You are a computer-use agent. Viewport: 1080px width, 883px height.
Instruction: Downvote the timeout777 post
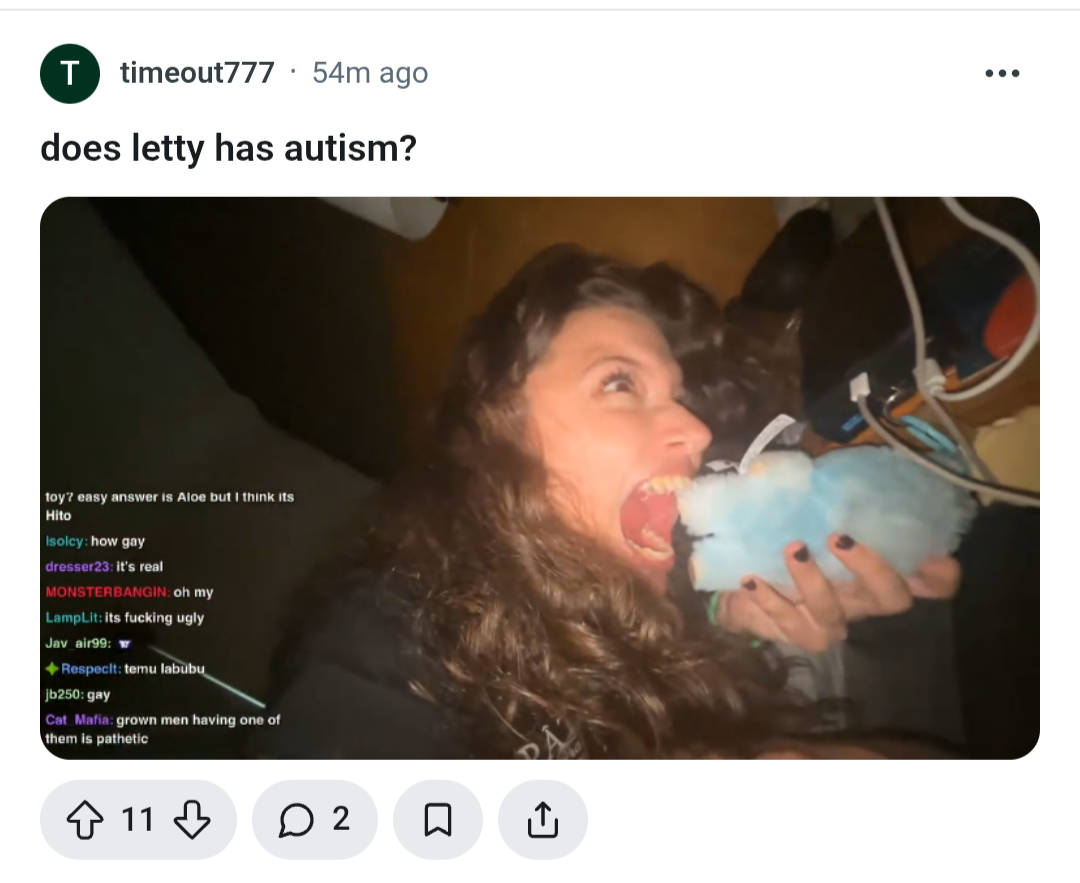[x=191, y=820]
